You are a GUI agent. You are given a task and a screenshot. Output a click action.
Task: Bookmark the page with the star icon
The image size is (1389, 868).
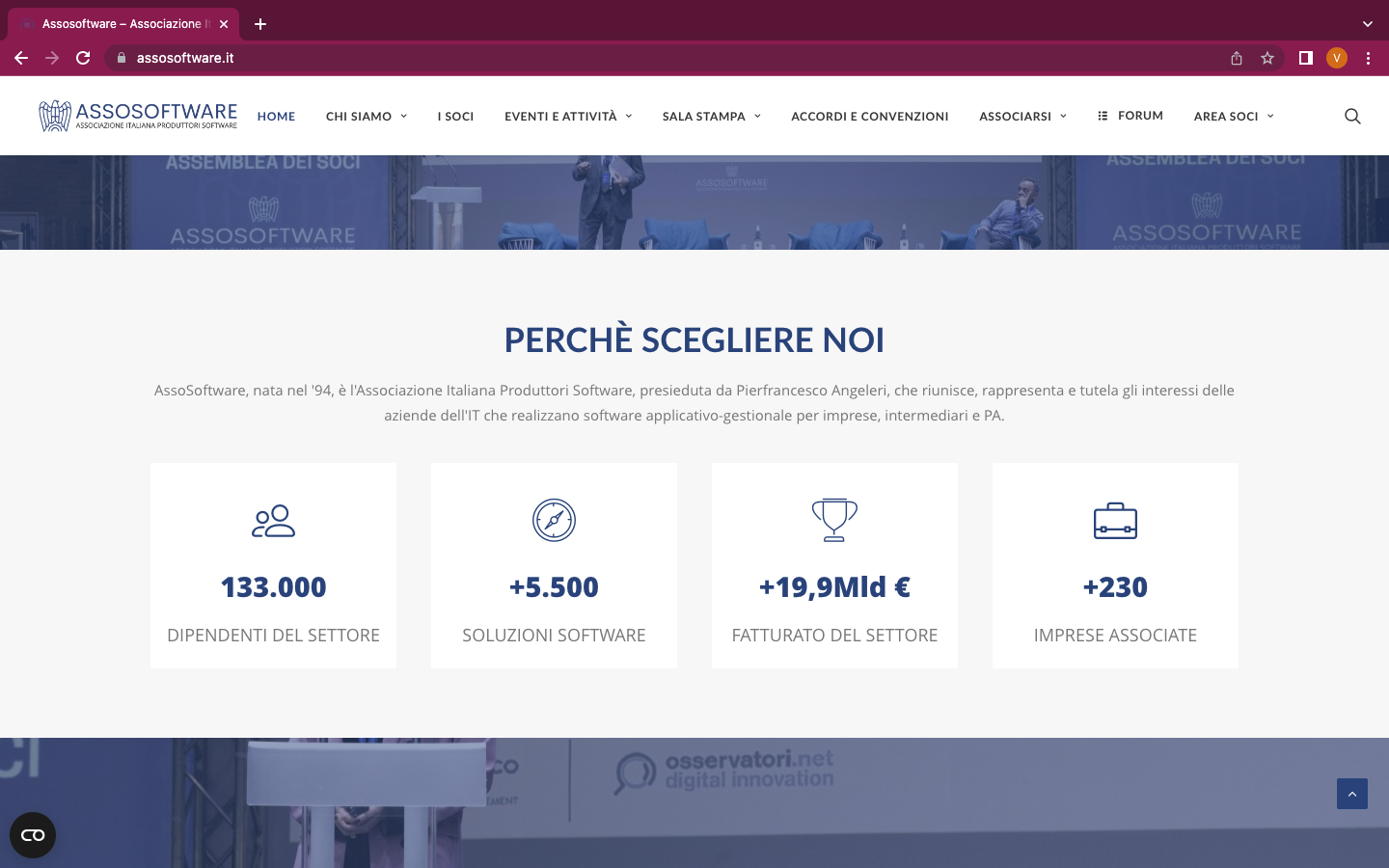click(x=1266, y=58)
